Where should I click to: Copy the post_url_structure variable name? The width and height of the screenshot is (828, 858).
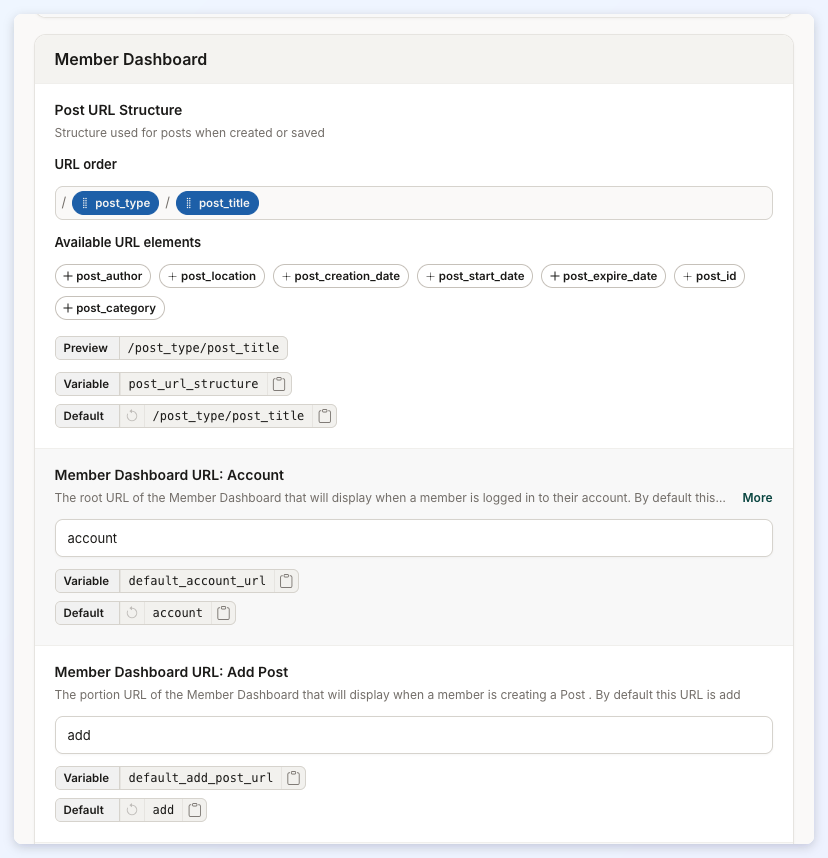[279, 384]
